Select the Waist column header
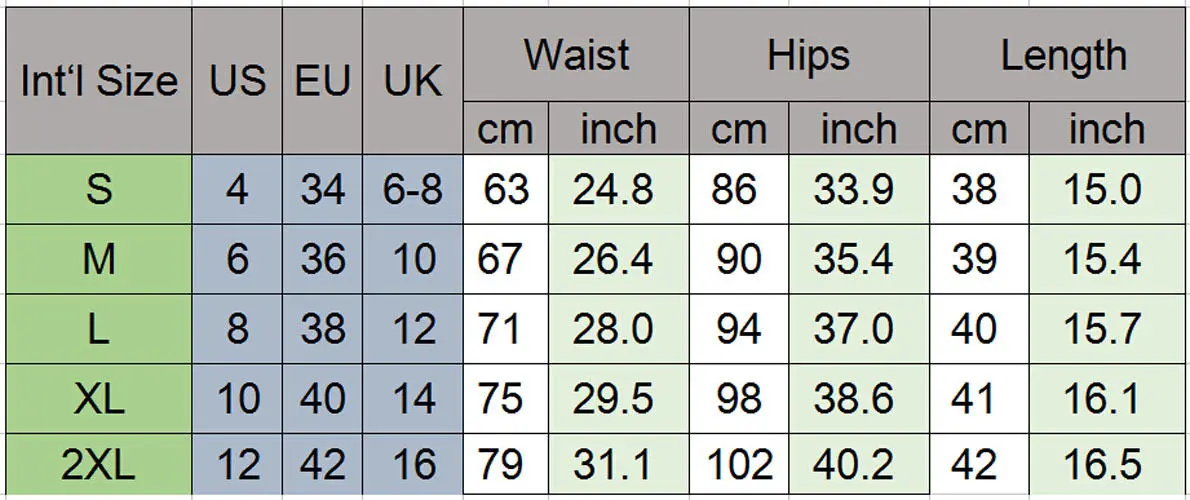 tap(576, 55)
